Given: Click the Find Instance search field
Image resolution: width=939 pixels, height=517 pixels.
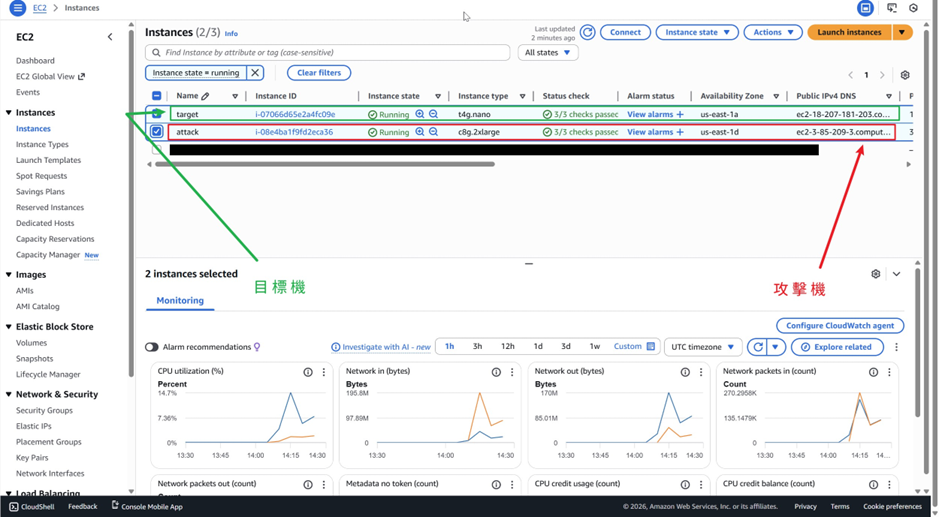Looking at the screenshot, I should tap(330, 52).
